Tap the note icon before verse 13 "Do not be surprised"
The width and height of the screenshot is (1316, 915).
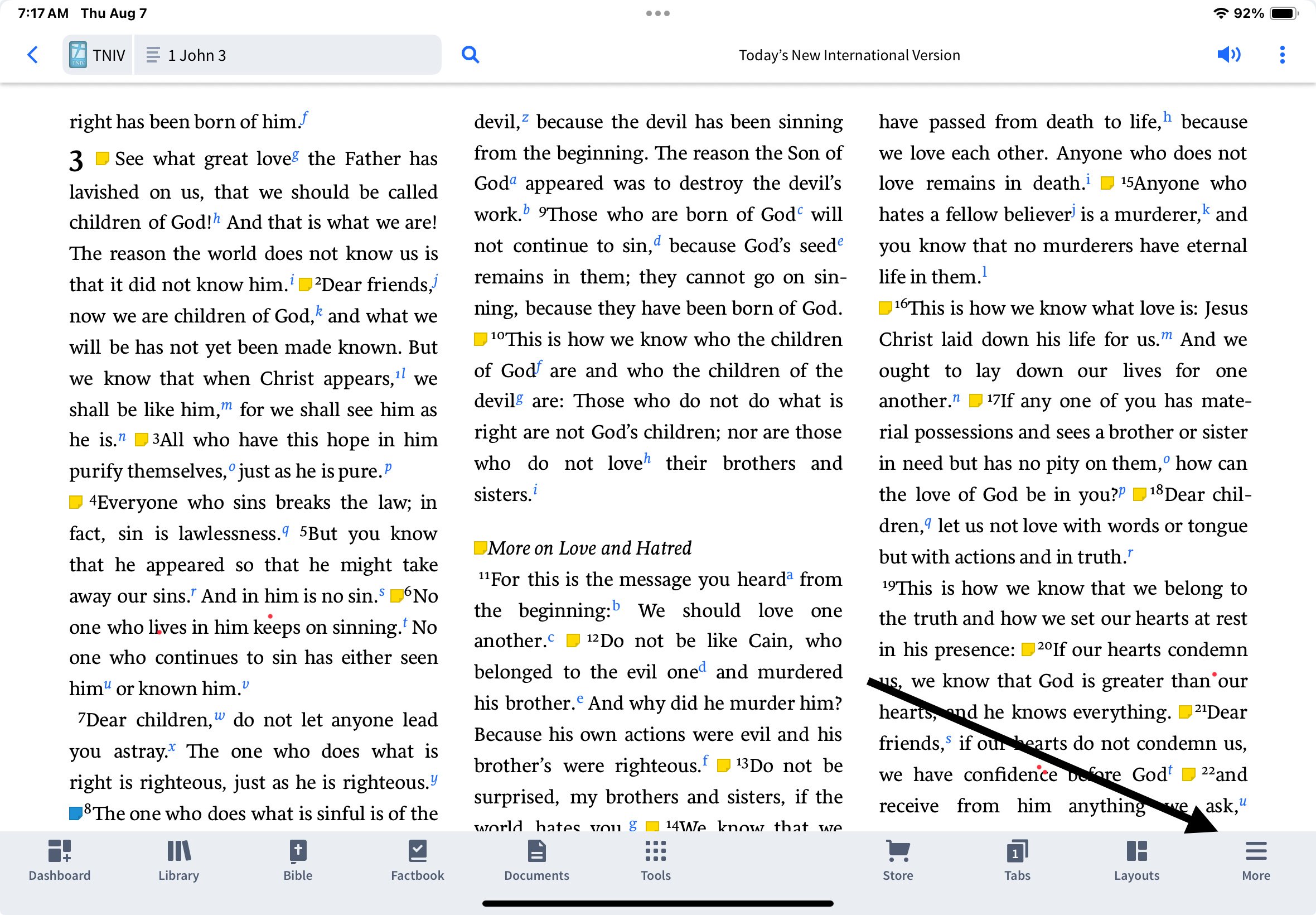724,765
